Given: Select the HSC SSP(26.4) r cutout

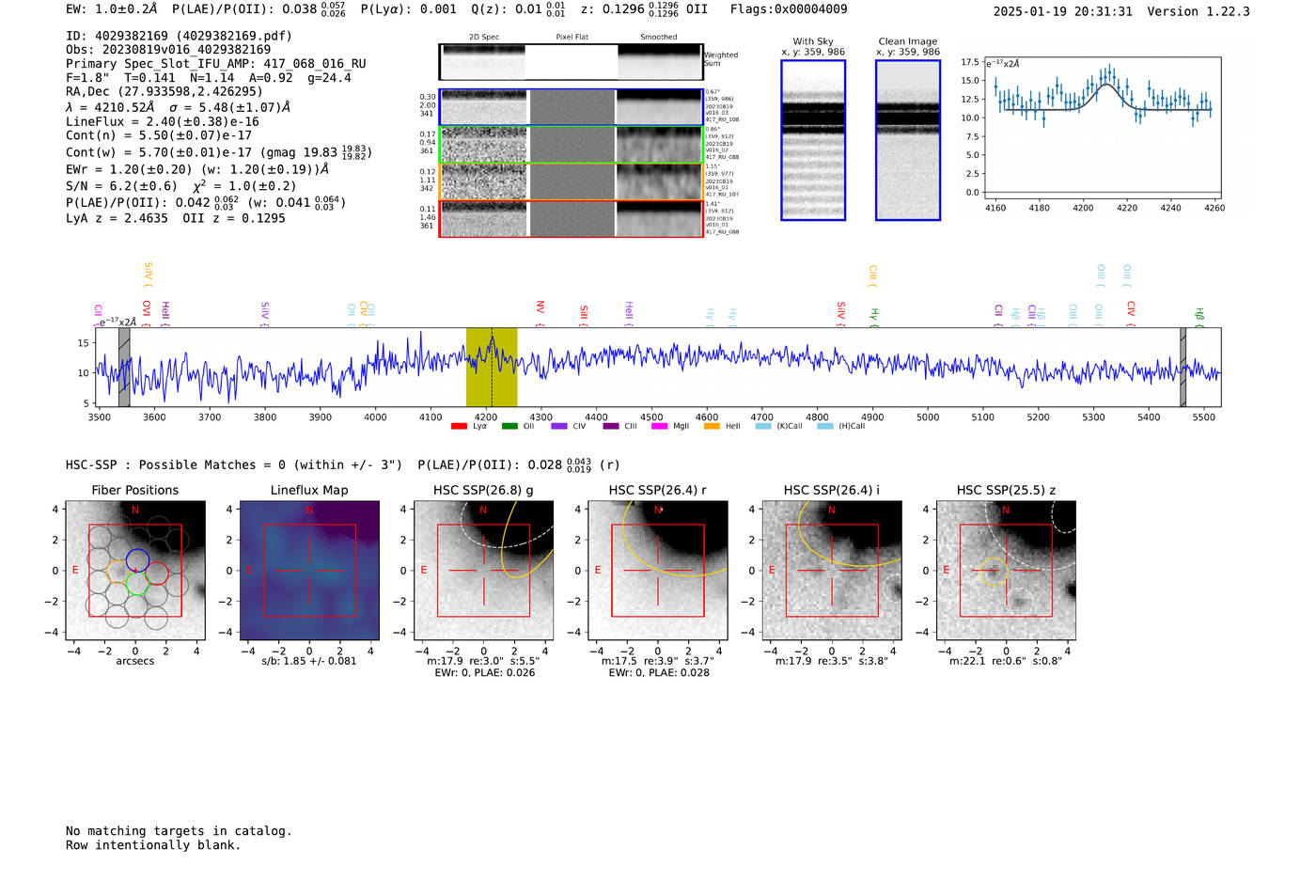Looking at the screenshot, I should point(658,571).
